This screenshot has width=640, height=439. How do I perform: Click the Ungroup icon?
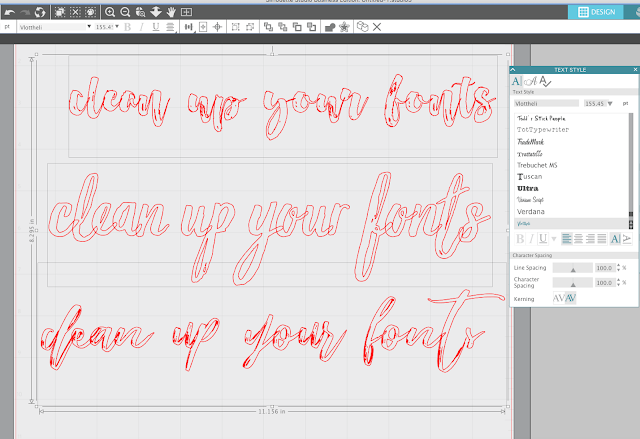pyautogui.click(x=250, y=27)
